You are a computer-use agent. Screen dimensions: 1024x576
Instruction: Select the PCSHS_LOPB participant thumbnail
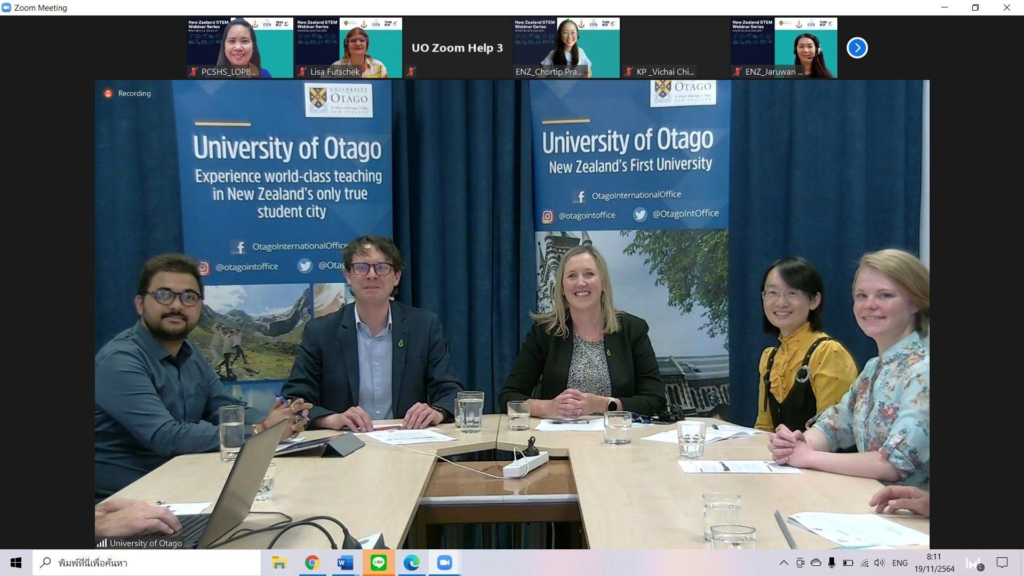[240, 48]
